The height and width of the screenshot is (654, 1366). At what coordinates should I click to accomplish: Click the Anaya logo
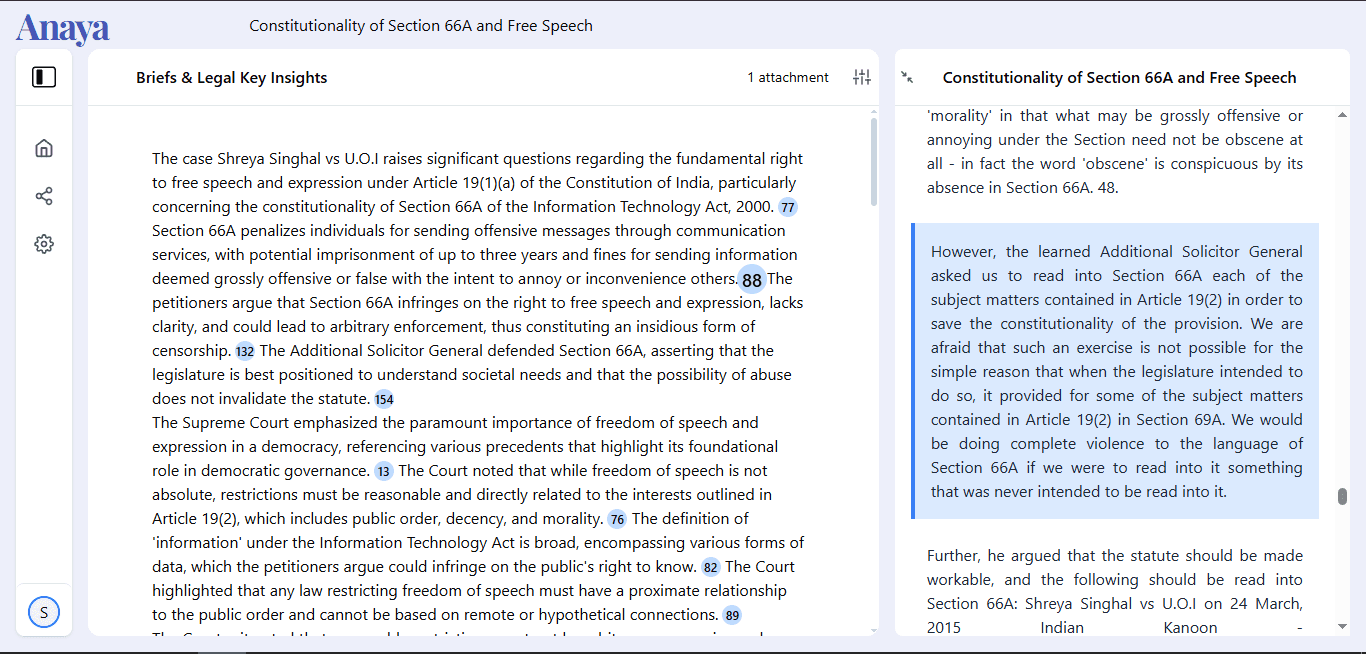point(62,28)
